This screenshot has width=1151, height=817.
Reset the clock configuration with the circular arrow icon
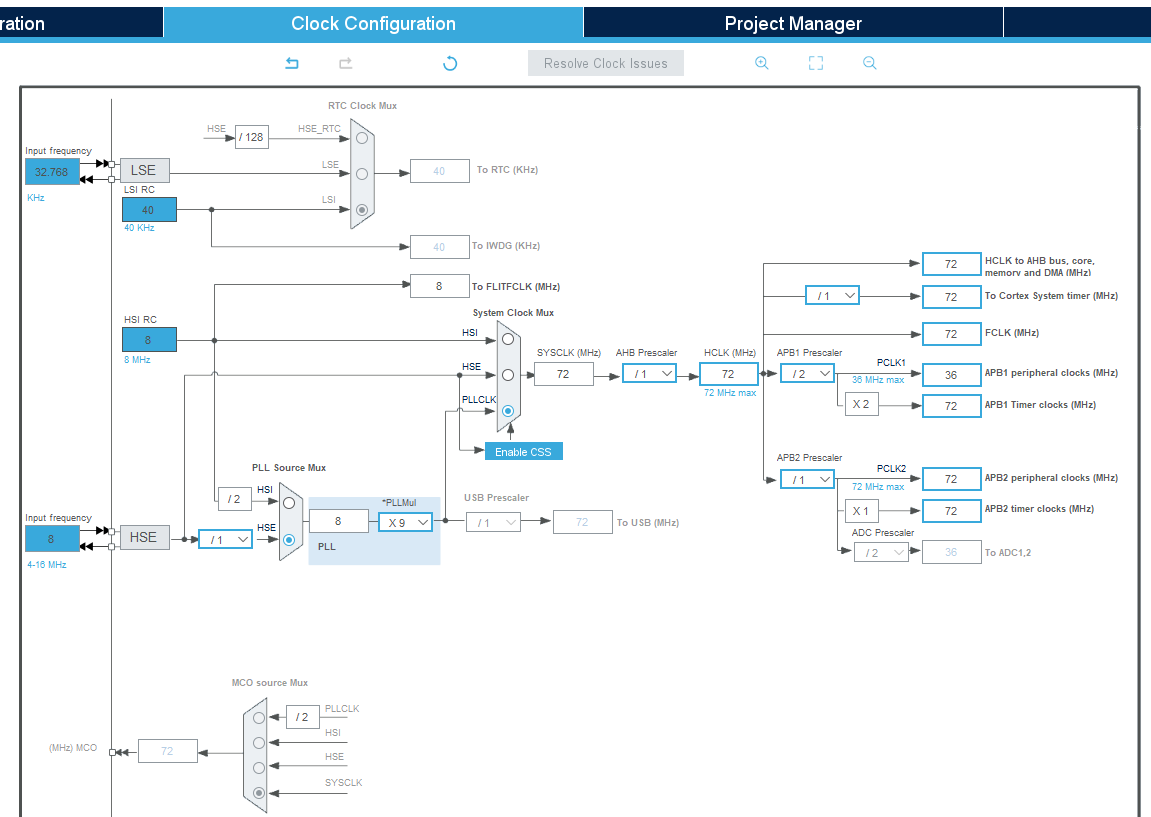[x=450, y=63]
